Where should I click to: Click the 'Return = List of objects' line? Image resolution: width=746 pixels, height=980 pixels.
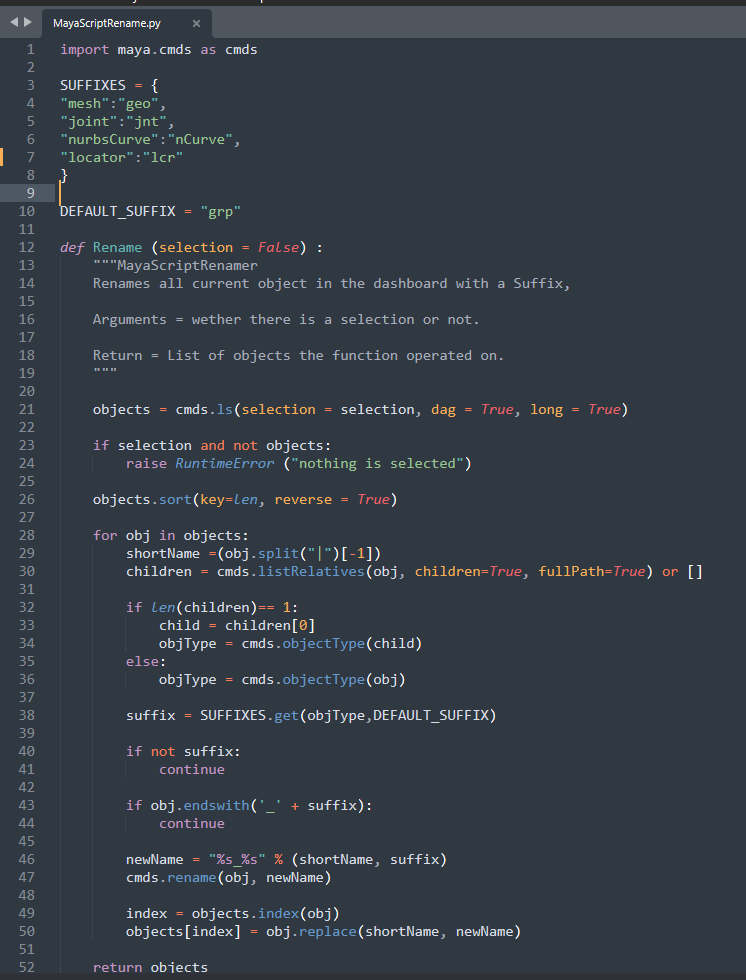[x=299, y=355]
